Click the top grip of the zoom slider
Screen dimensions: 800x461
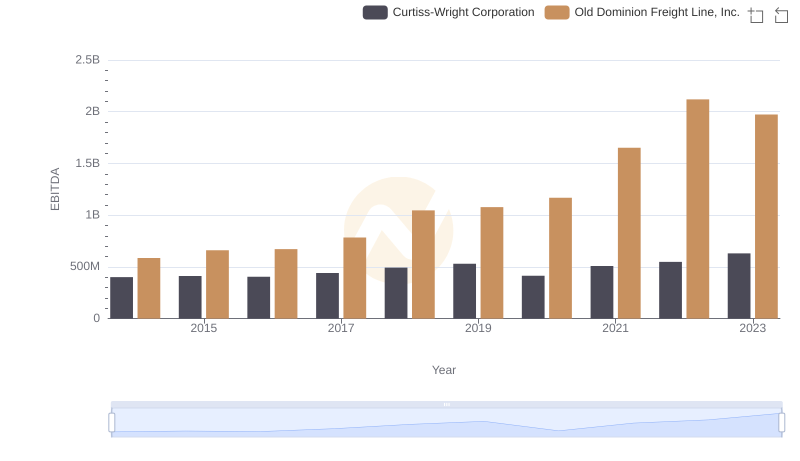[446, 404]
